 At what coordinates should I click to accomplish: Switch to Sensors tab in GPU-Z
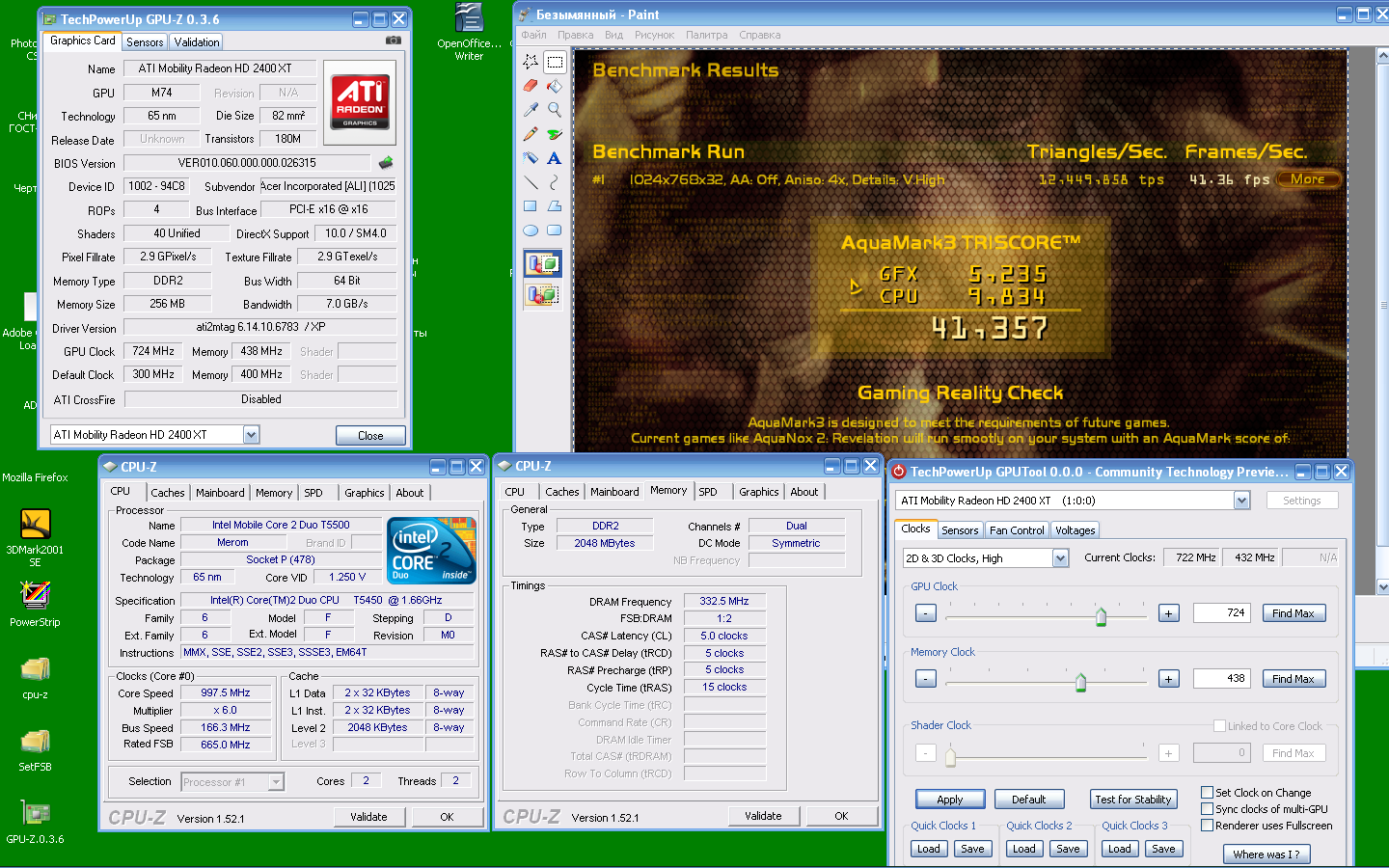click(145, 42)
